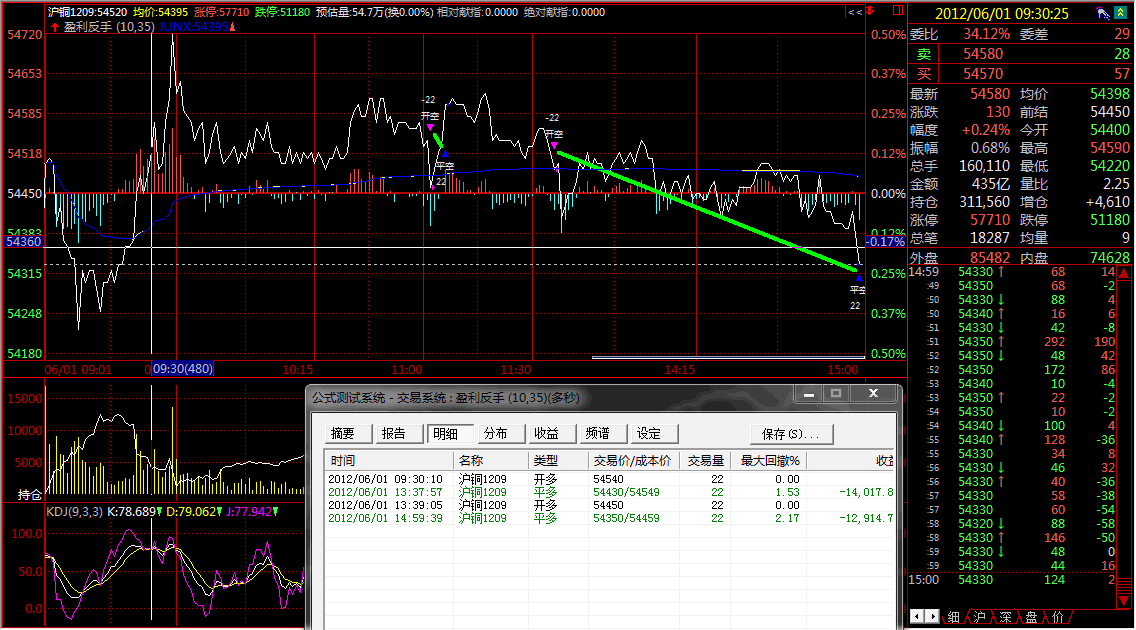Close the 公式测试系统 dialog
The height and width of the screenshot is (630, 1136).
point(874,393)
